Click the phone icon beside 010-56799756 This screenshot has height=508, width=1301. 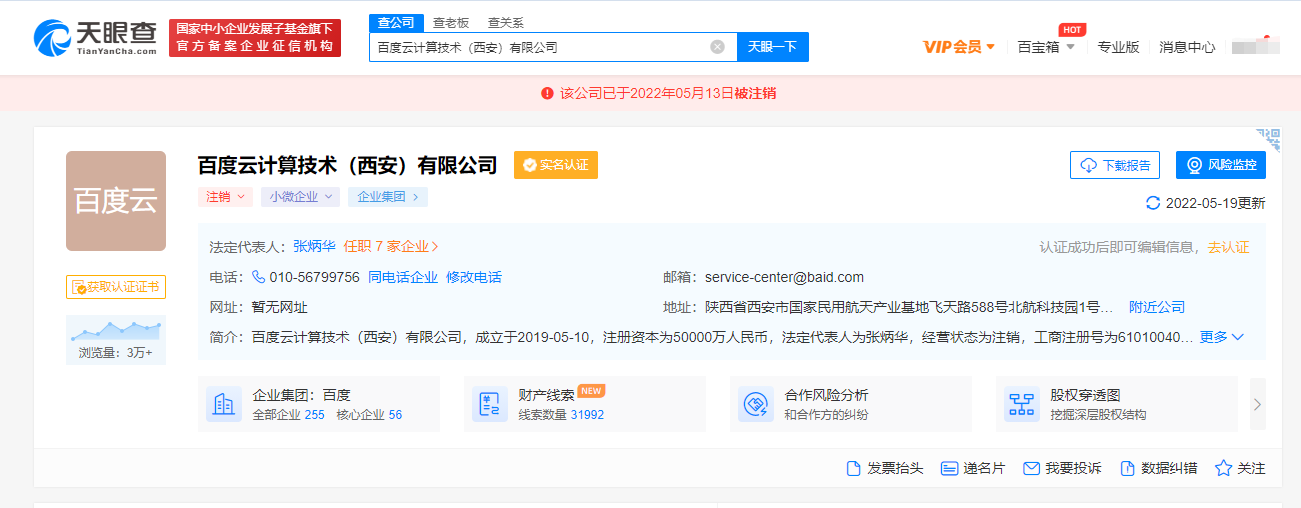pos(258,277)
